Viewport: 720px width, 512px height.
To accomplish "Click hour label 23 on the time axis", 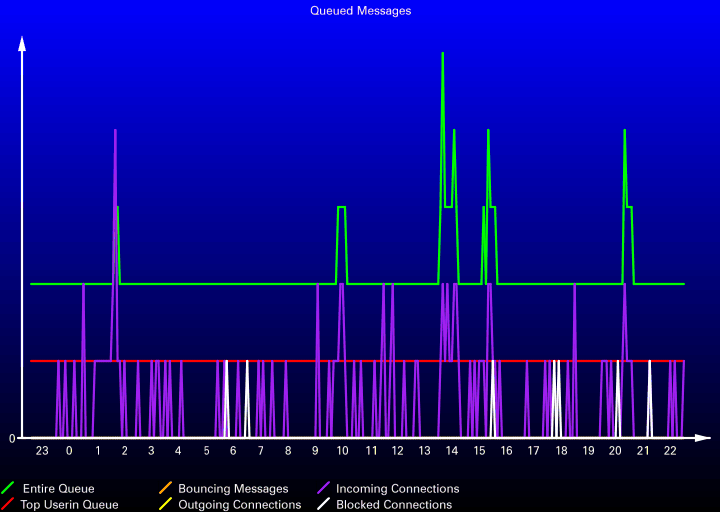I will [x=42, y=451].
